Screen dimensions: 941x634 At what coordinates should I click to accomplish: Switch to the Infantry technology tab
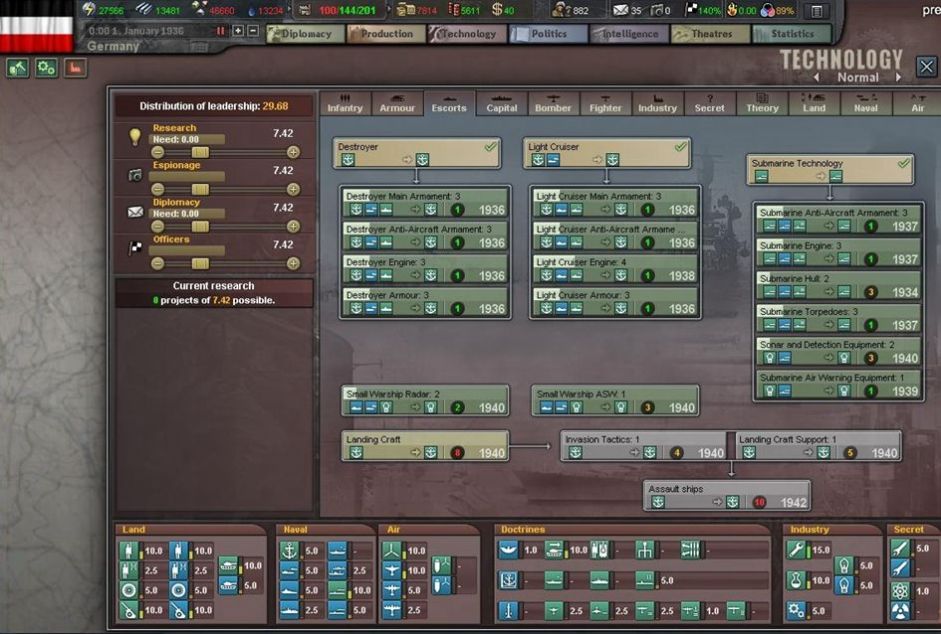345,104
